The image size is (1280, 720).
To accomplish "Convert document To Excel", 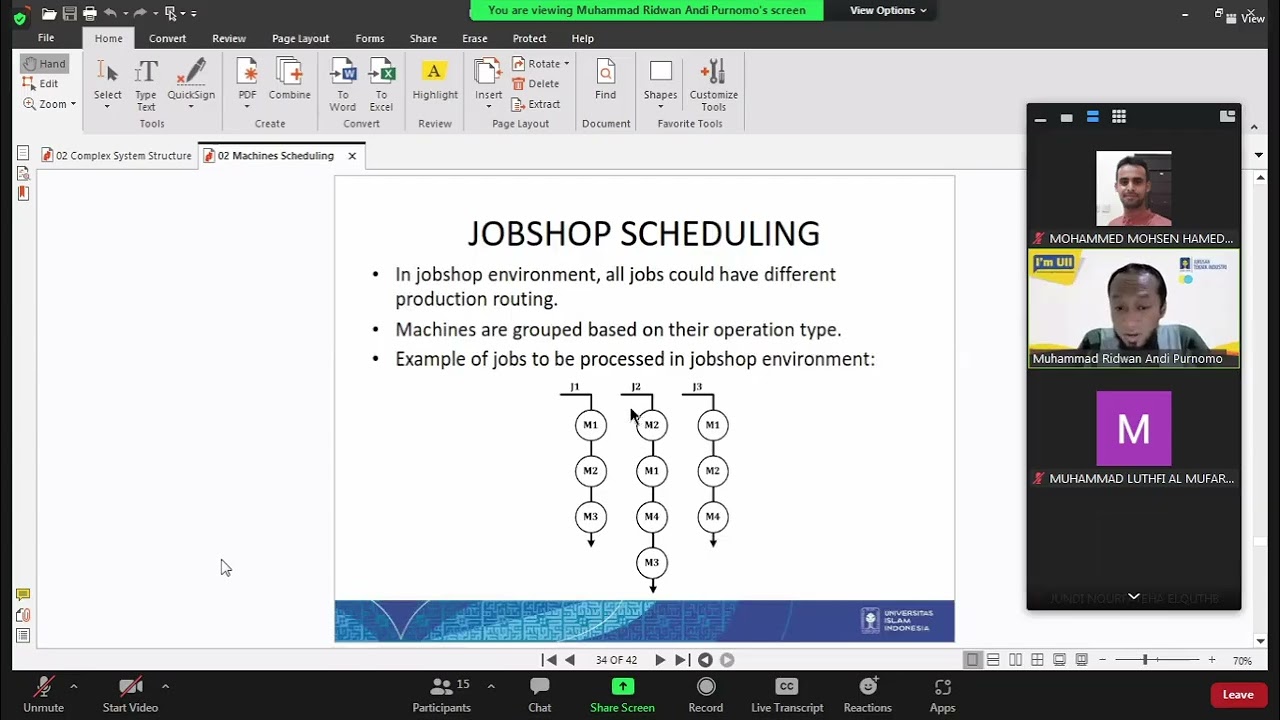I will (x=381, y=84).
